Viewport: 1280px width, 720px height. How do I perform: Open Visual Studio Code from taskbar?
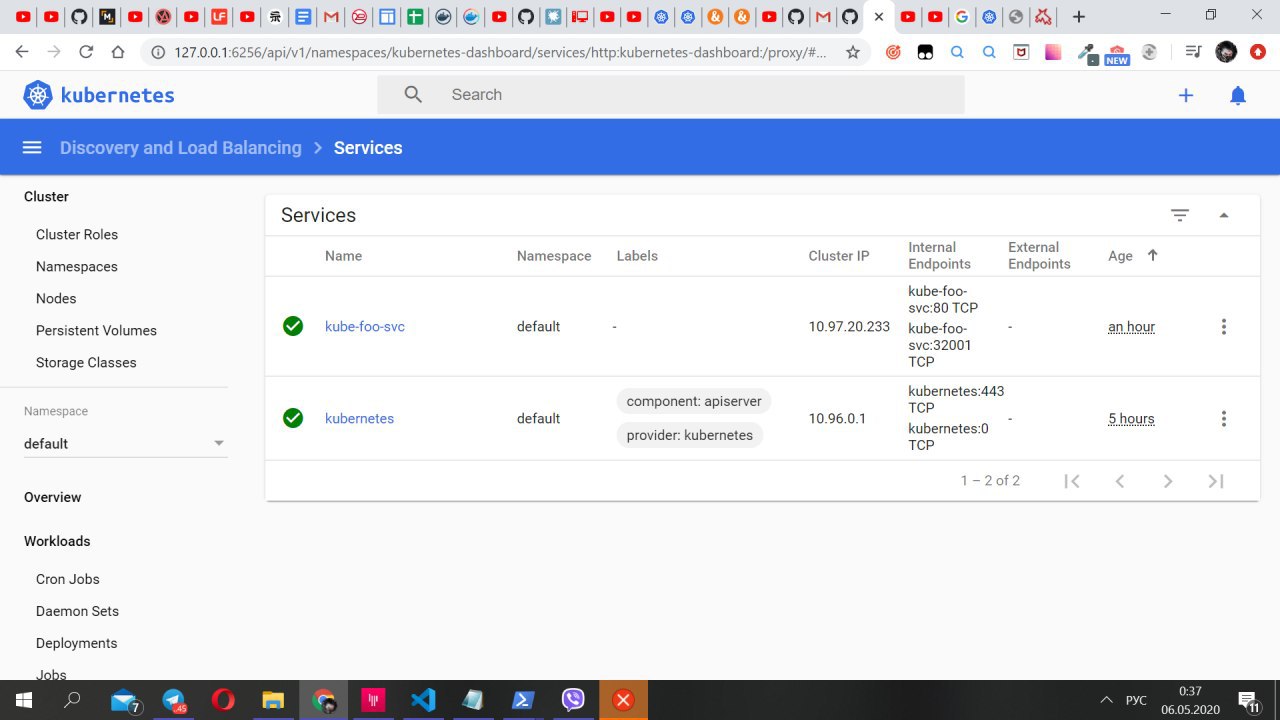coord(423,700)
